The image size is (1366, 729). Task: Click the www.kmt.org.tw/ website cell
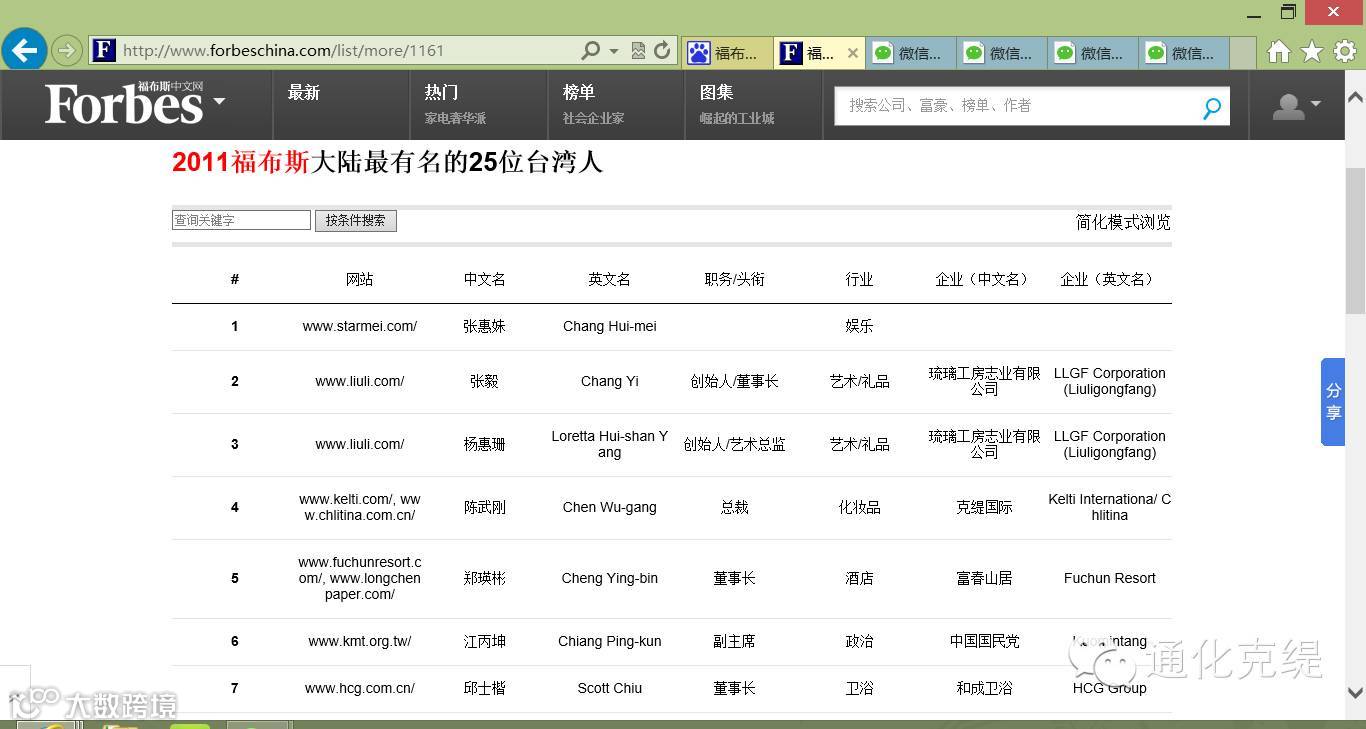[x=360, y=641]
